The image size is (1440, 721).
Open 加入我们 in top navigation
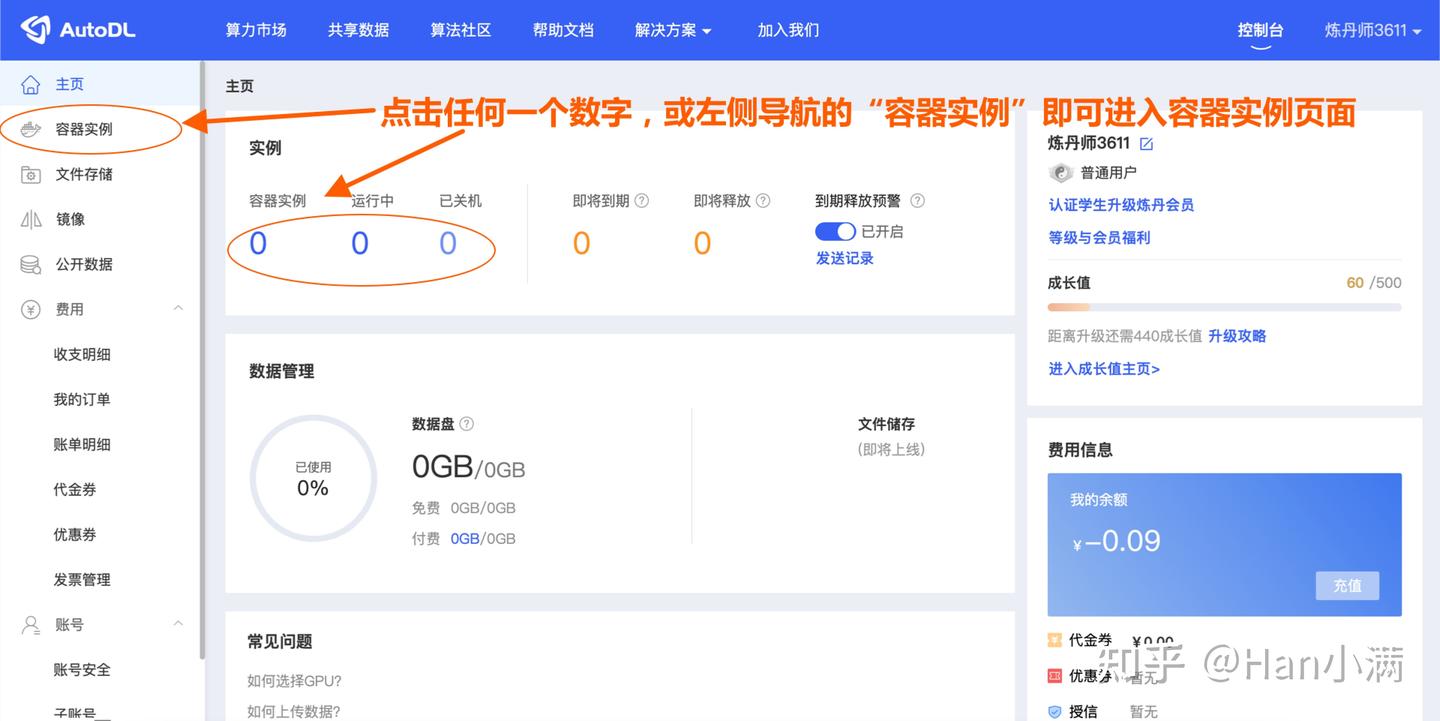tap(788, 30)
